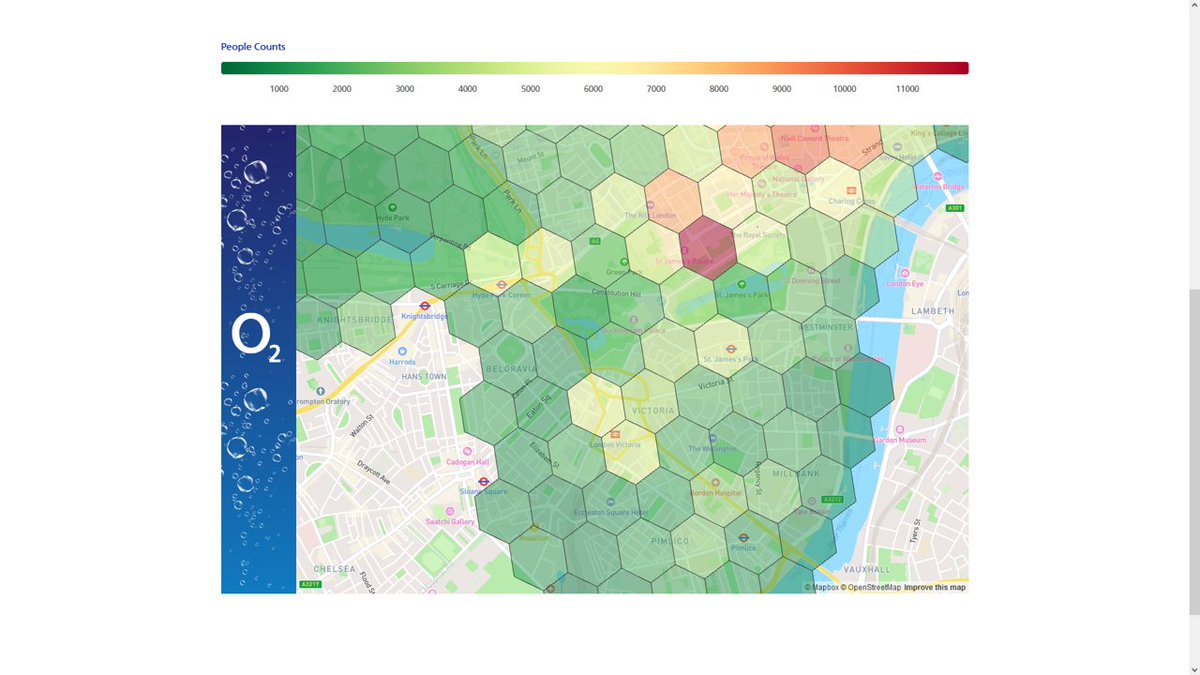1200x675 pixels.
Task: Click the VICTORIA district label
Action: click(654, 411)
